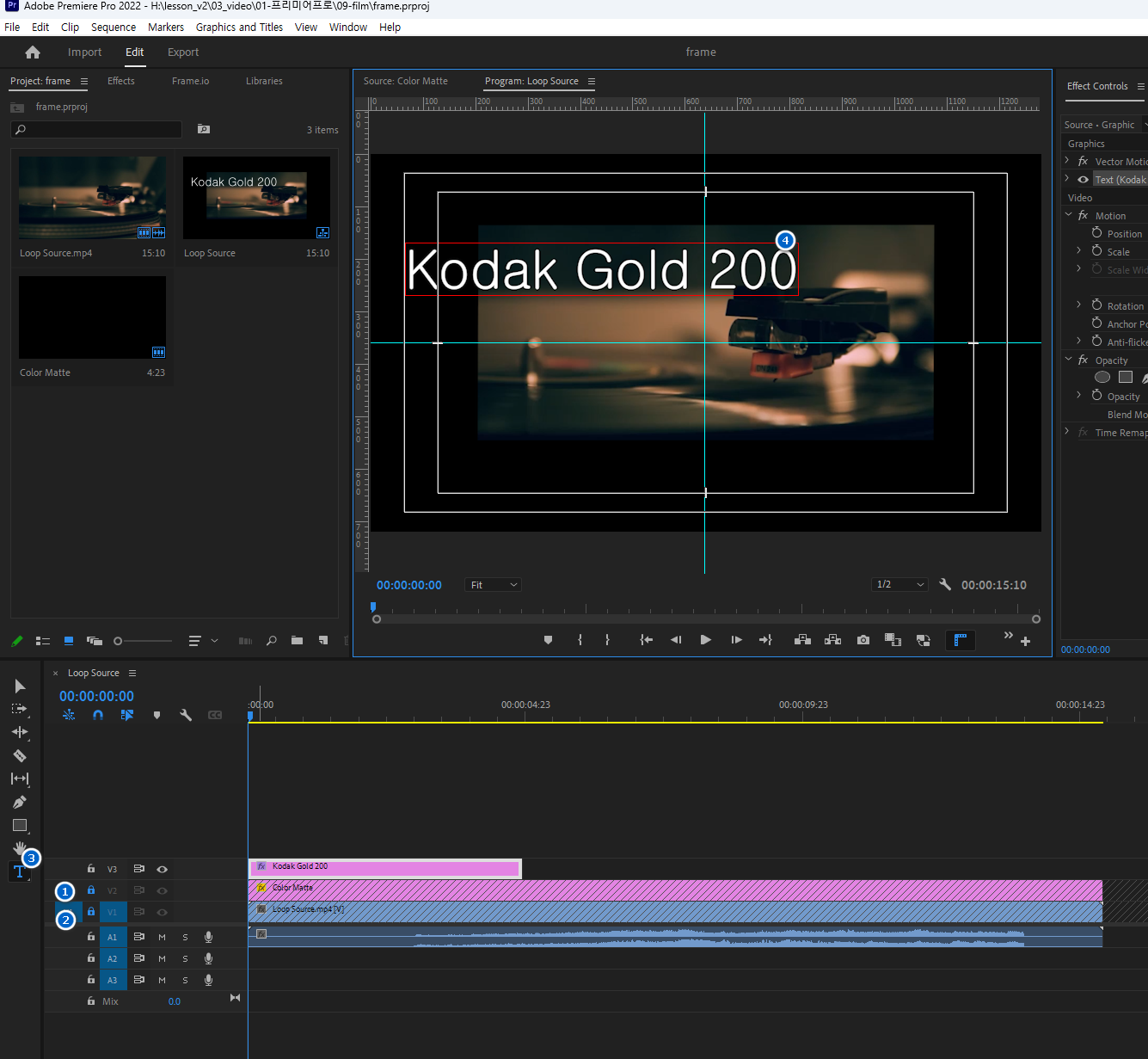
Task: Select the Color Matte thumbnail in project
Action: point(93,317)
